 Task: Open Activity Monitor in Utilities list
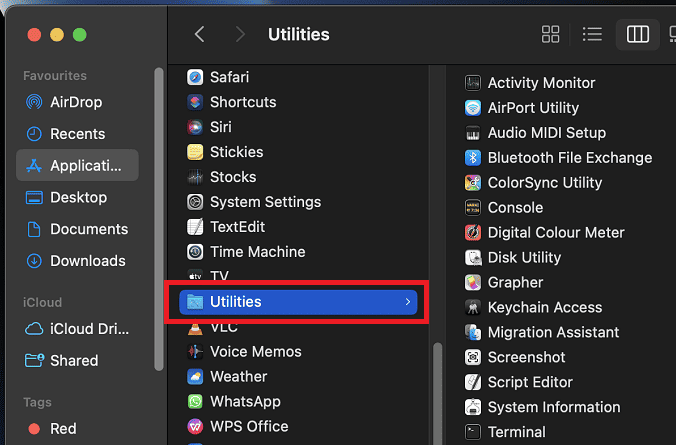(x=540, y=83)
